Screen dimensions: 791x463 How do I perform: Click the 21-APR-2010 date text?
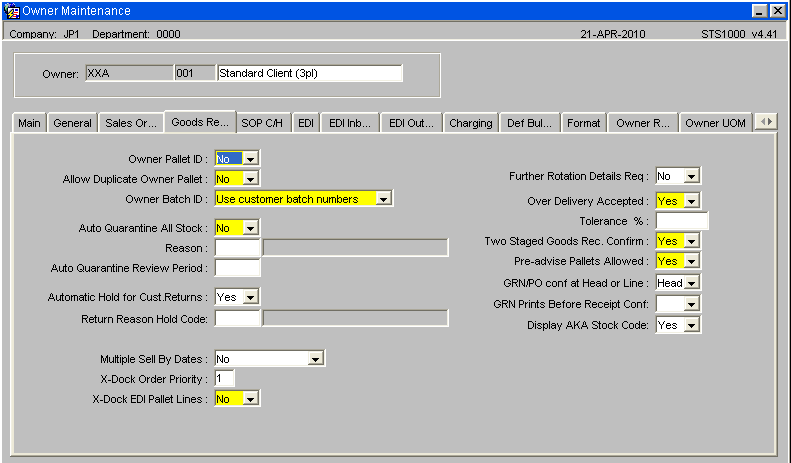pyautogui.click(x=612, y=34)
